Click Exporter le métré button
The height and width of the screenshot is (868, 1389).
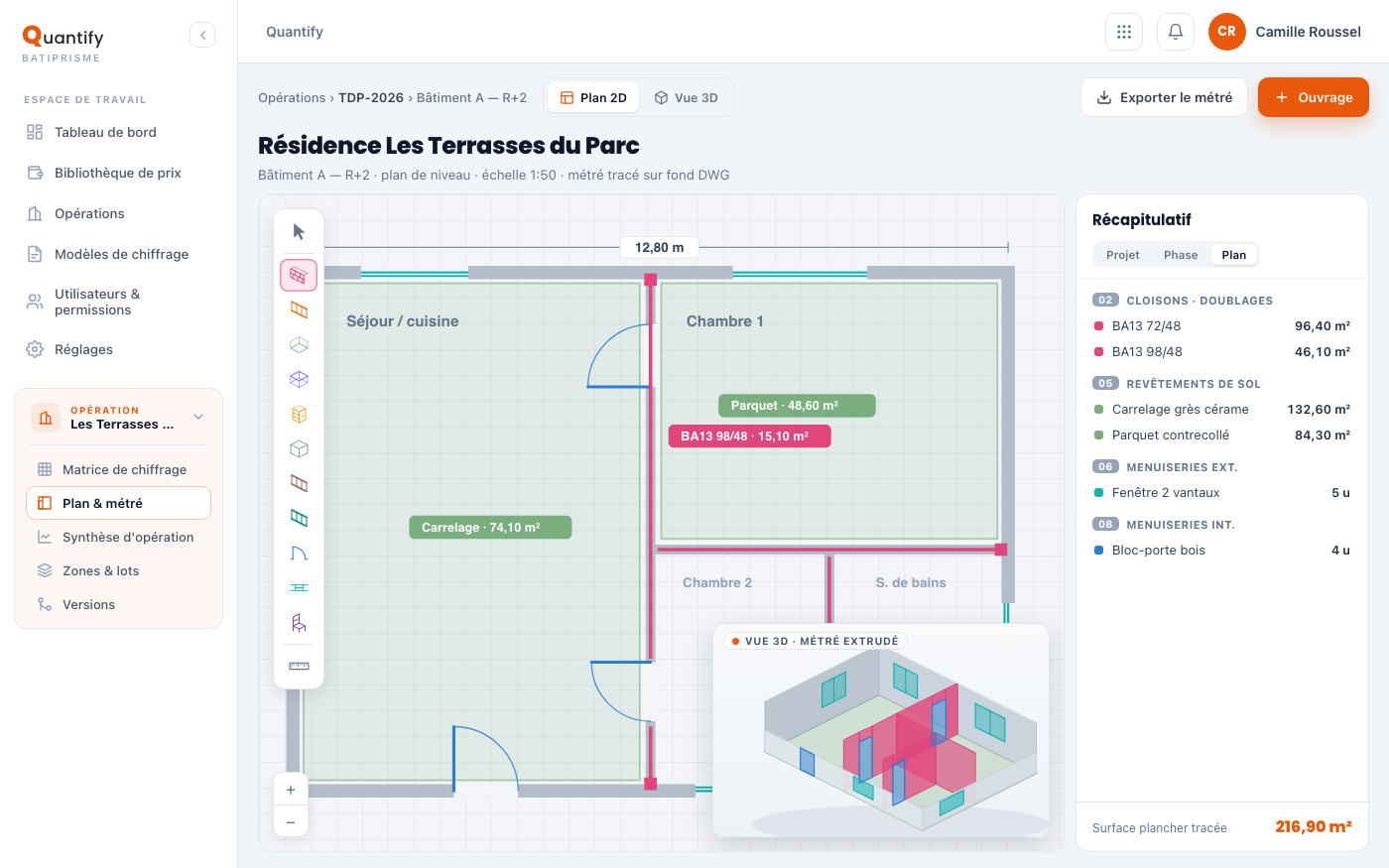coord(1164,97)
